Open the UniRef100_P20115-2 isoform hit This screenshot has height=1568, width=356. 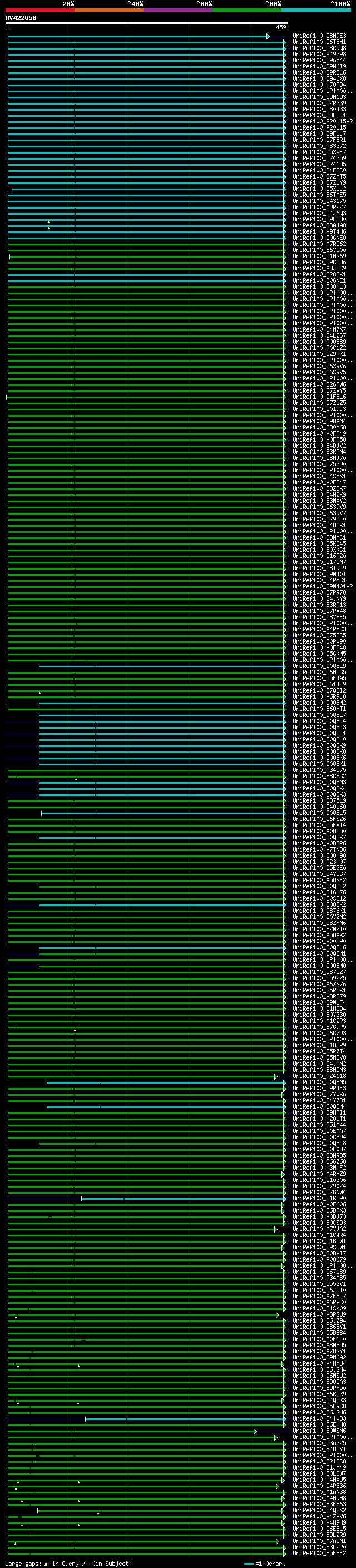click(323, 122)
